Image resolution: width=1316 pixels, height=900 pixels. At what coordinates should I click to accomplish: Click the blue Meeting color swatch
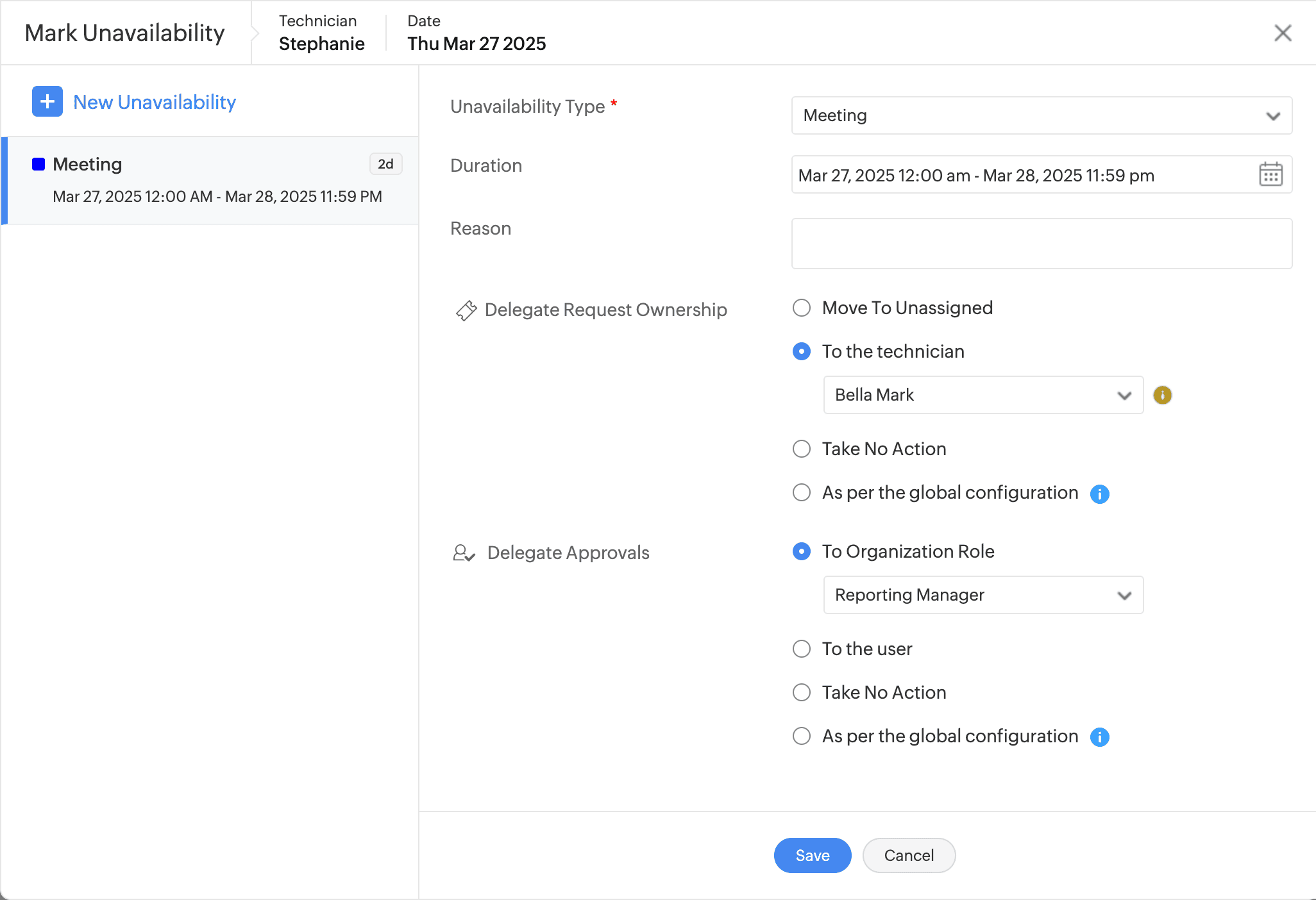point(38,164)
